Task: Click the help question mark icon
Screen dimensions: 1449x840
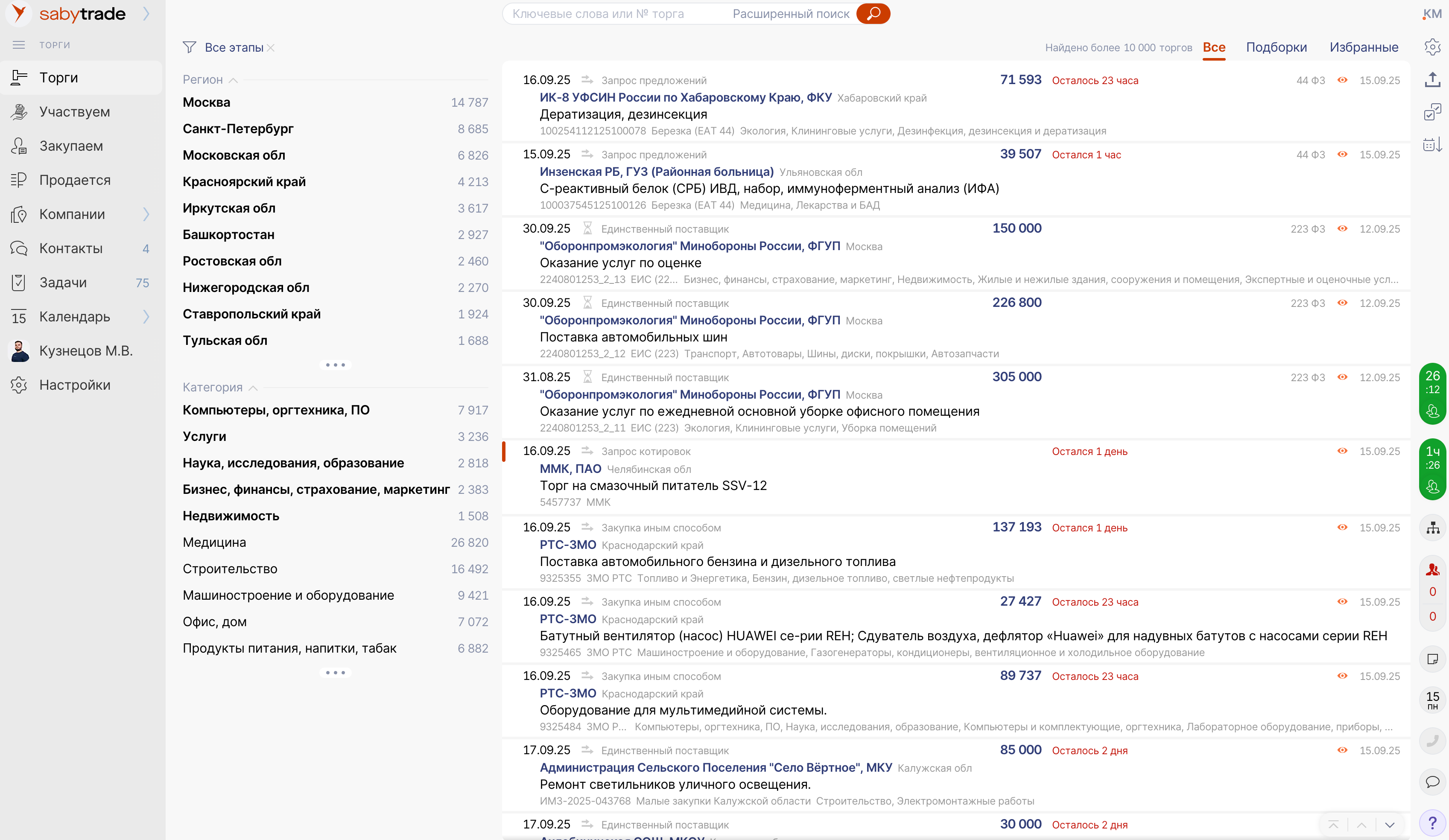Action: (1432, 823)
